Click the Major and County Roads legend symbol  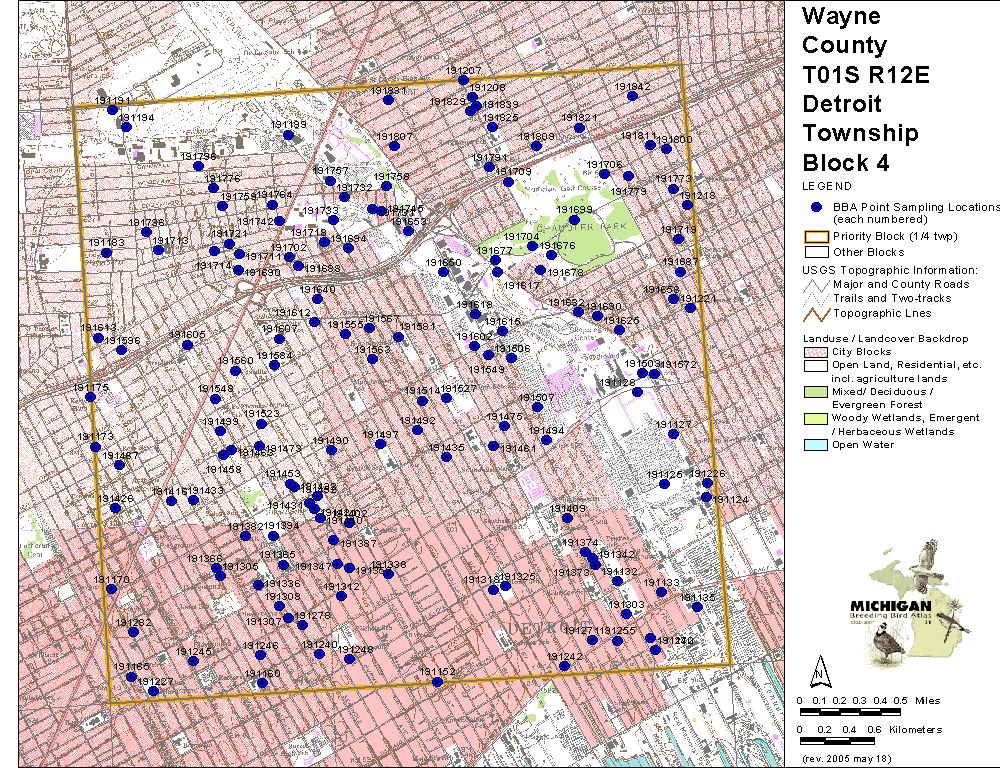click(x=816, y=285)
